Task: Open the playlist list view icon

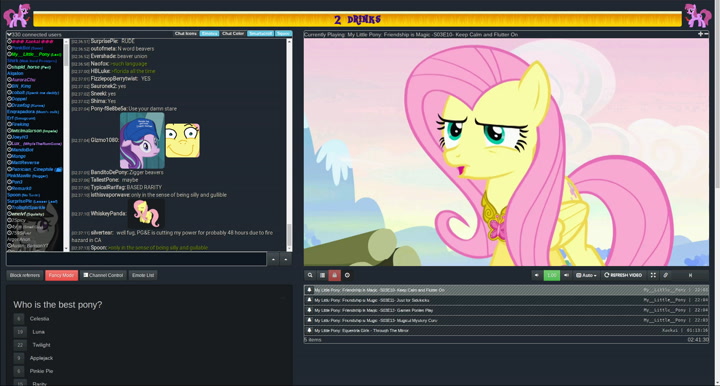Action: [322, 275]
